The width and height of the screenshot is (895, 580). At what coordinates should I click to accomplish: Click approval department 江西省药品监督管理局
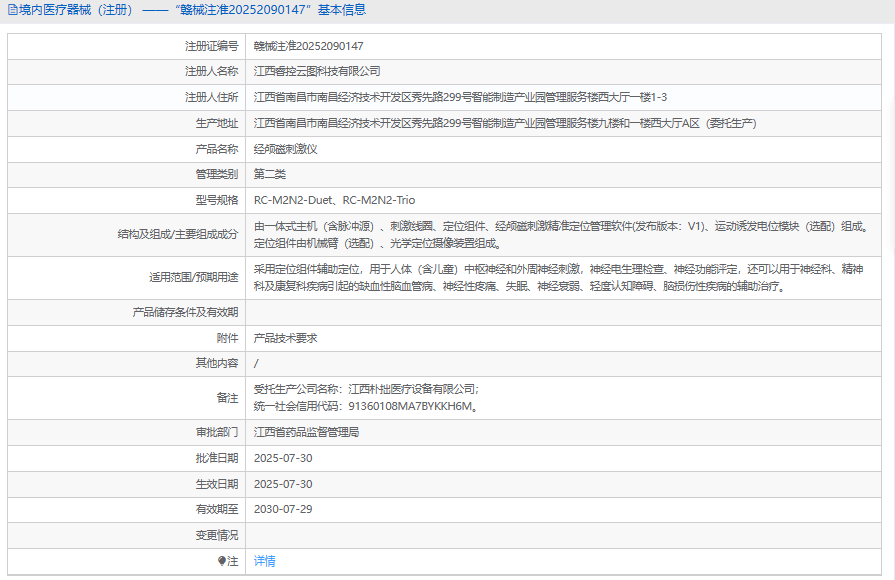[306, 432]
